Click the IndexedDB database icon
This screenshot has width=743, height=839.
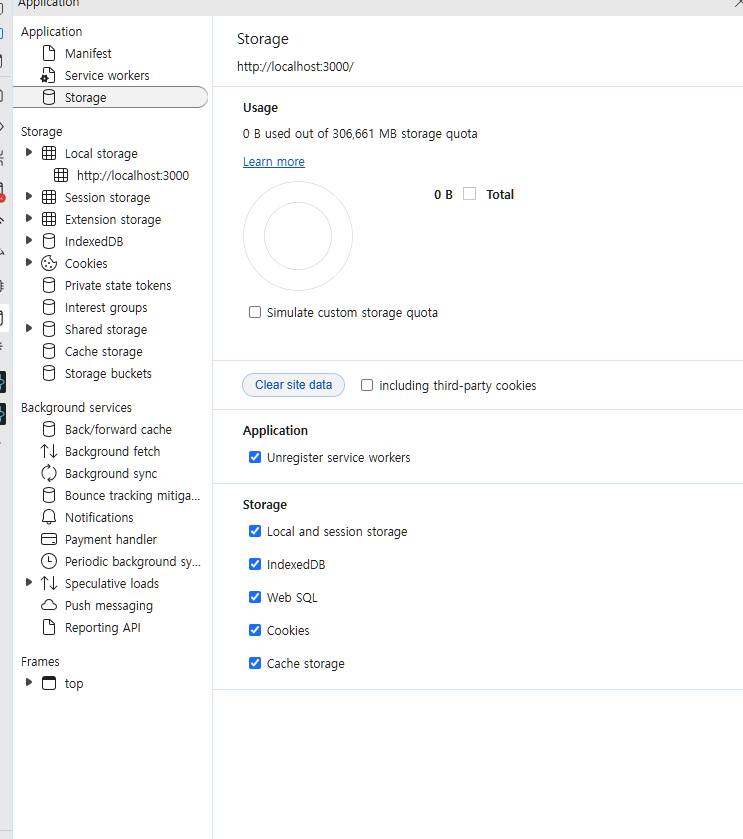[49, 241]
